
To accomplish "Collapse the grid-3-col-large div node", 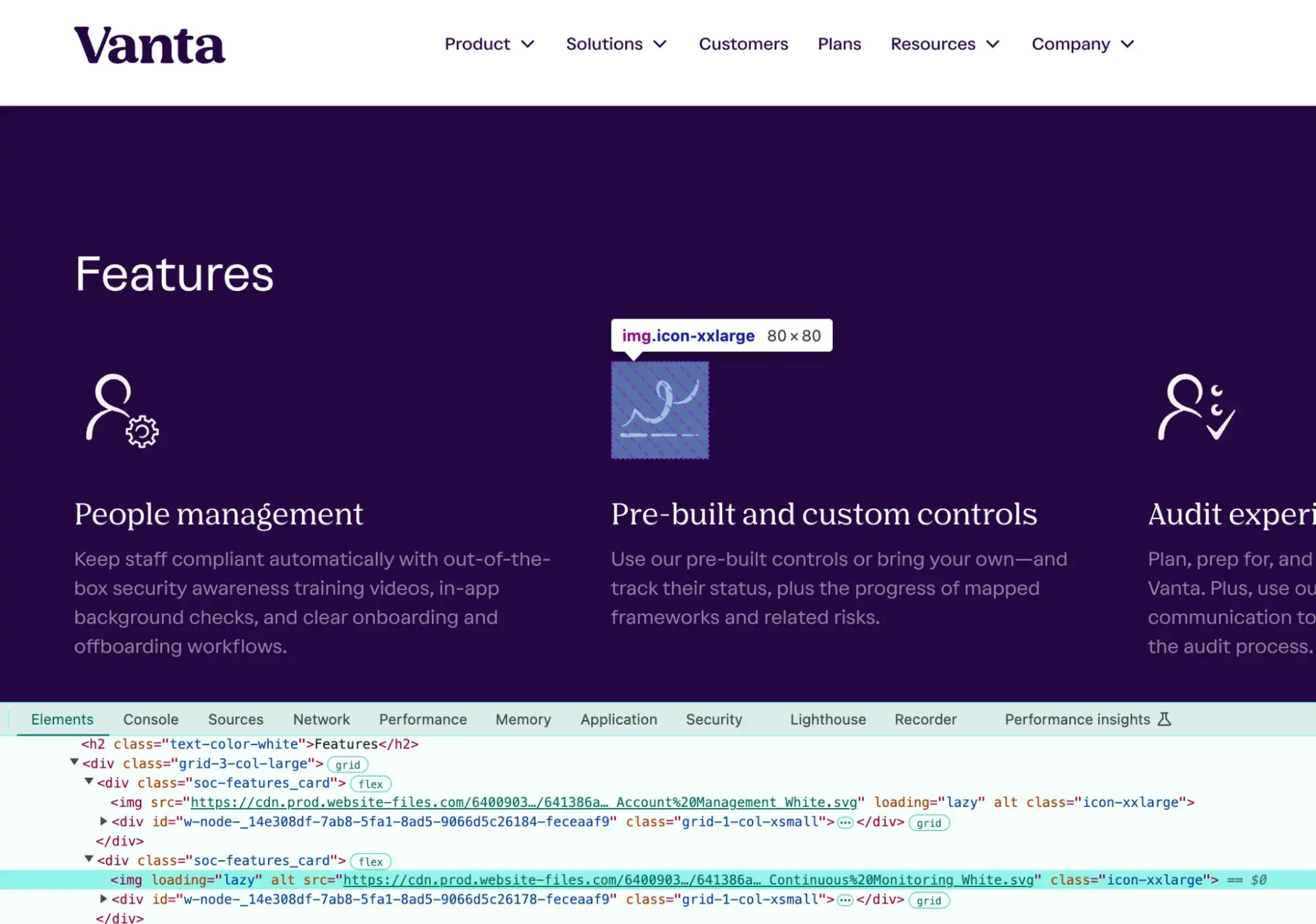I will 74,763.
